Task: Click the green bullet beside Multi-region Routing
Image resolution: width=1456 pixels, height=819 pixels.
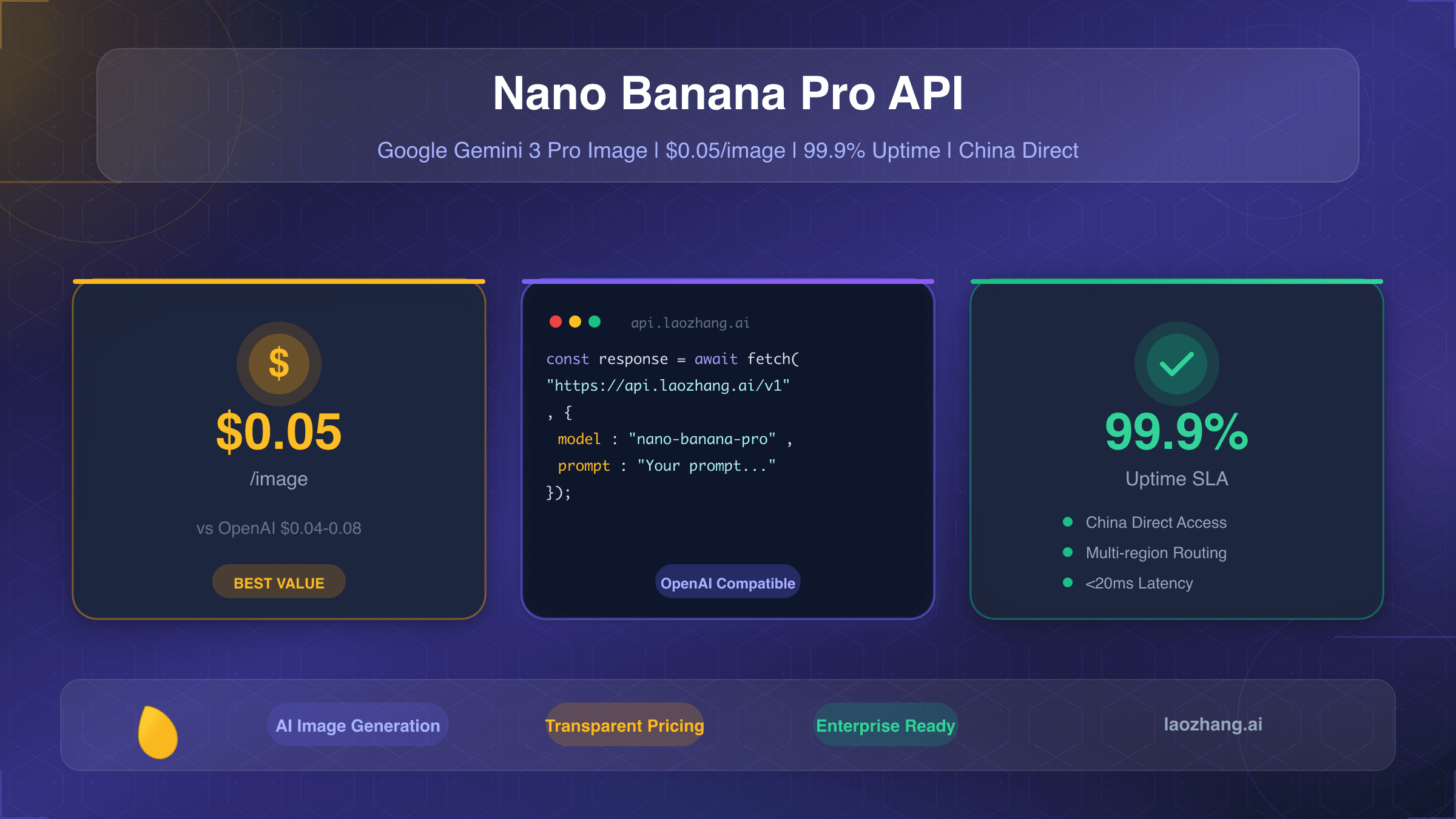Action: click(x=1068, y=553)
